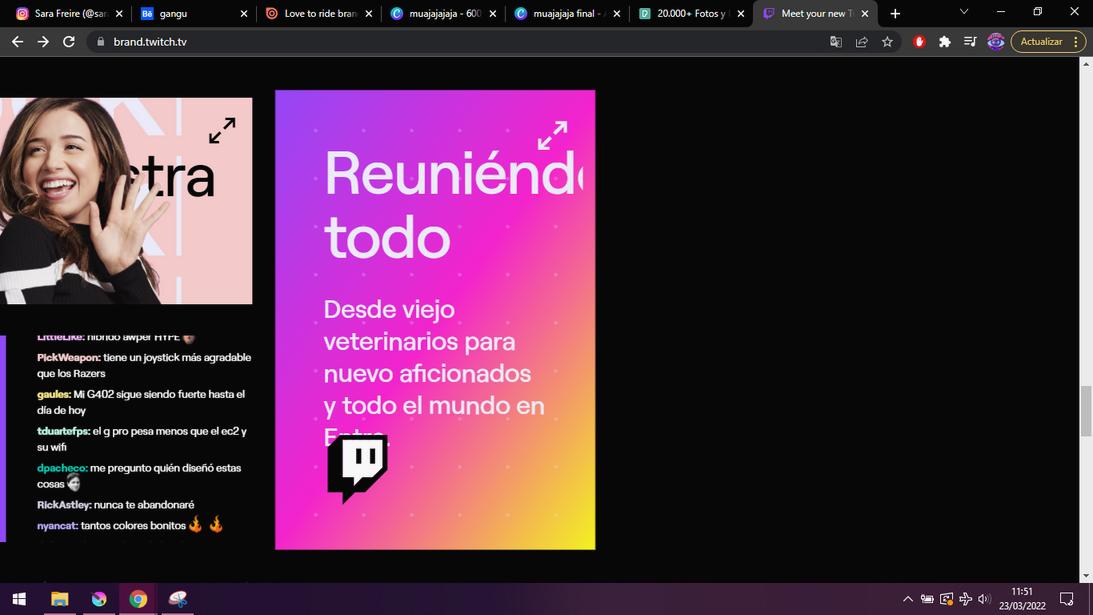Image resolution: width=1093 pixels, height=615 pixels.
Task: Share this page via the share icon
Action: pos(862,42)
